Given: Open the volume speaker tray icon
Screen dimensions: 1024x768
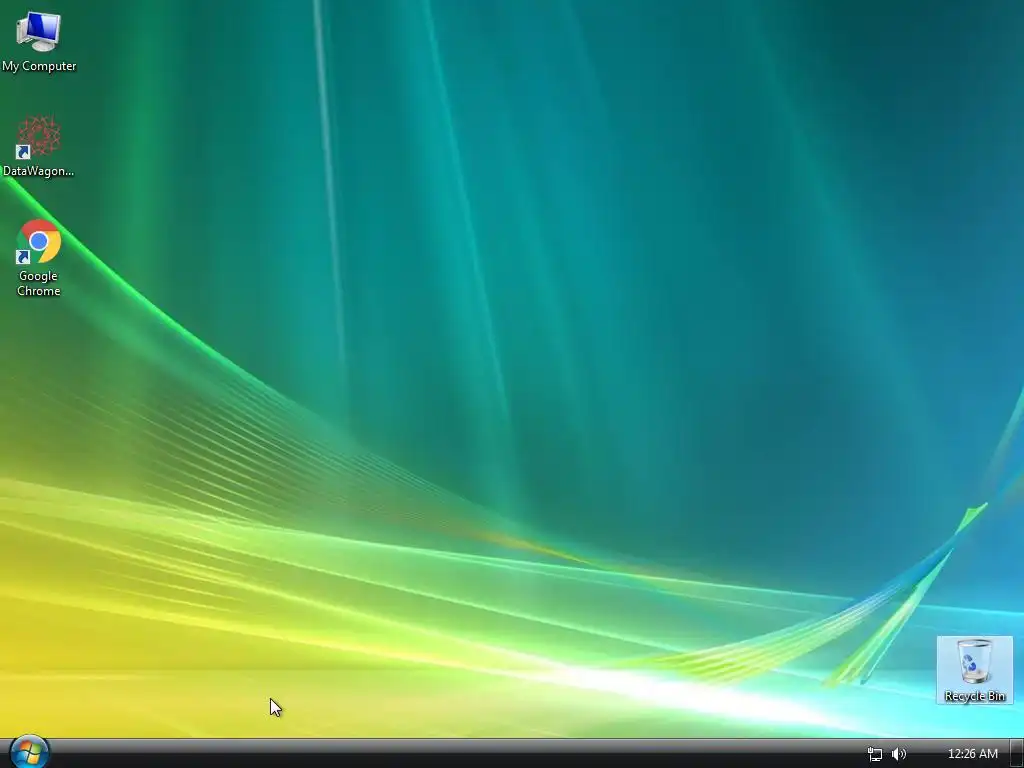Looking at the screenshot, I should pyautogui.click(x=899, y=754).
